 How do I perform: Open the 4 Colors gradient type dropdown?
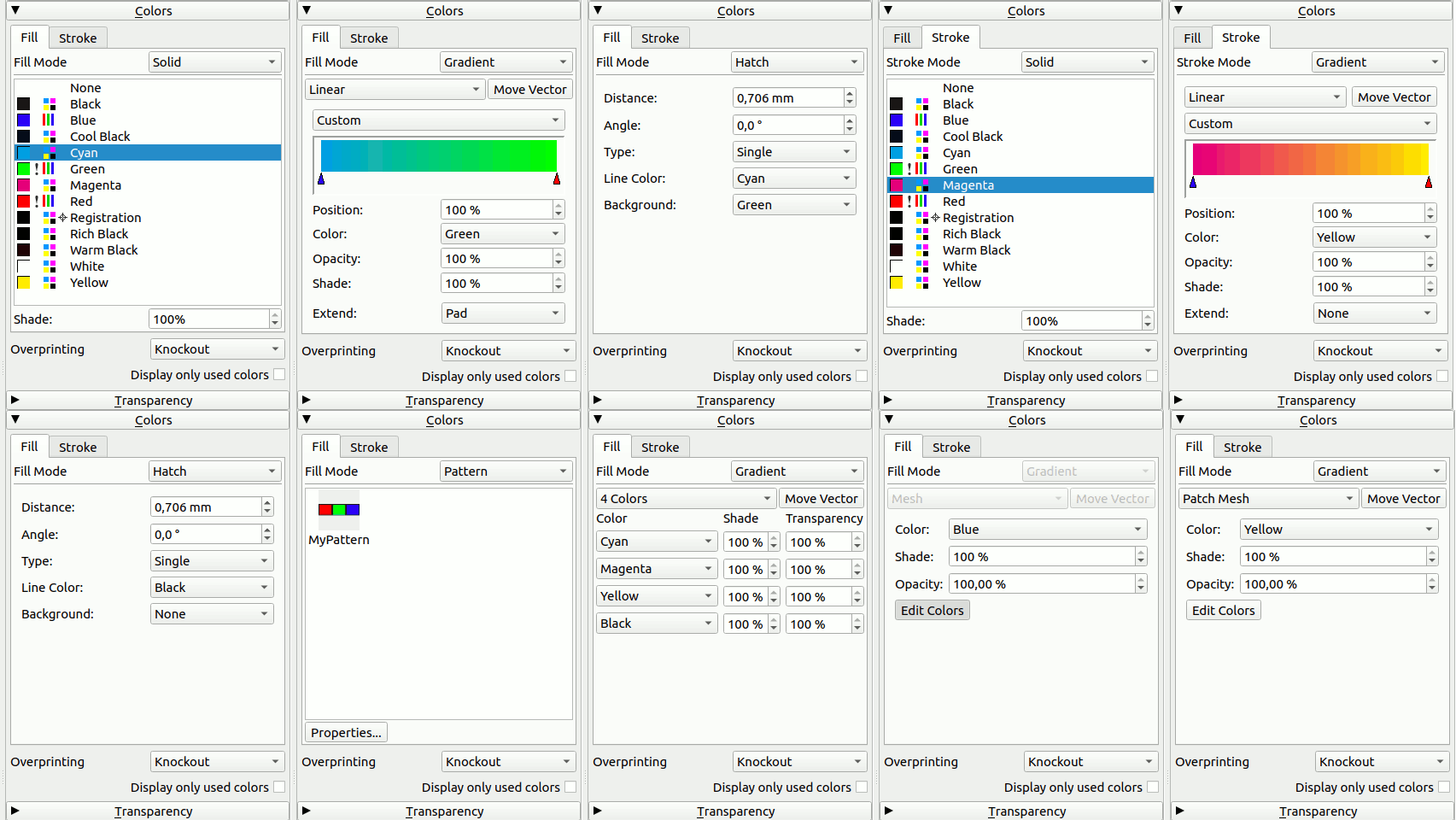(685, 499)
